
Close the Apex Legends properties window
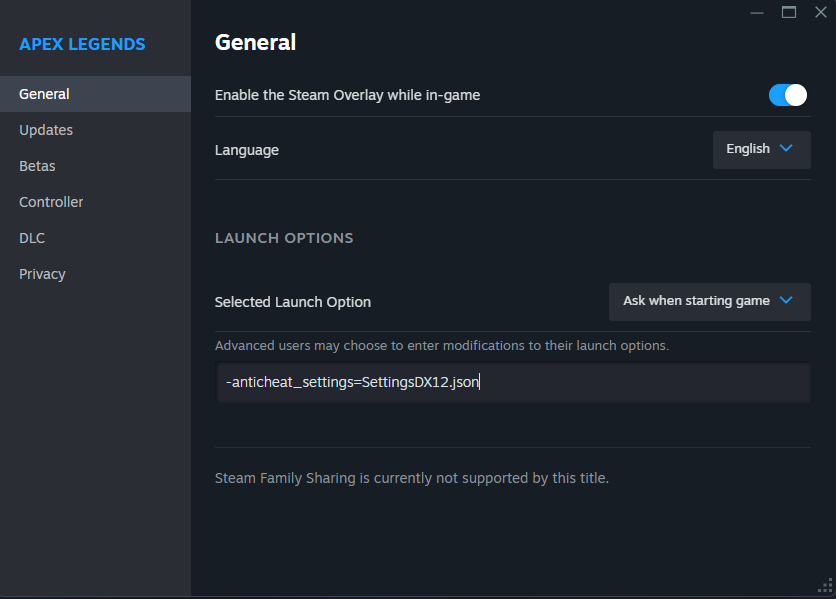[820, 12]
